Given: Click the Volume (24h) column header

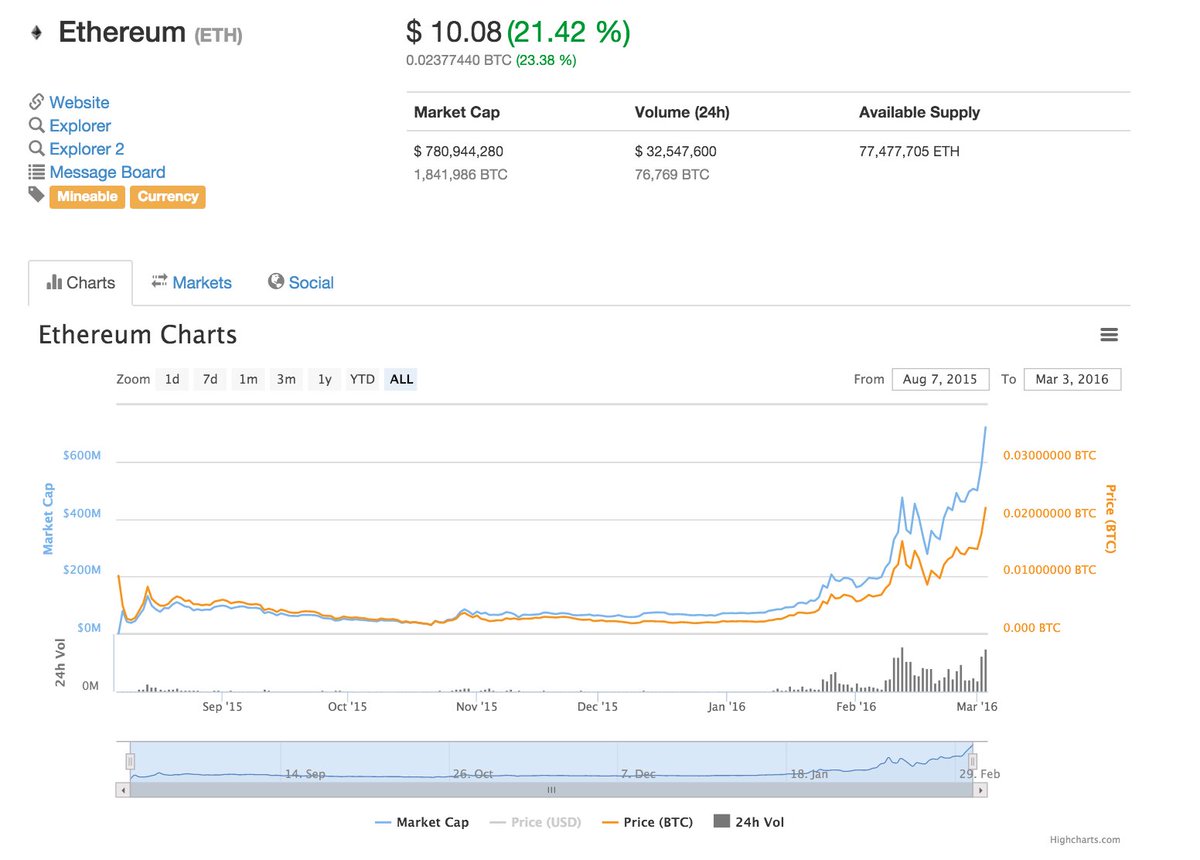Looking at the screenshot, I should coord(682,112).
